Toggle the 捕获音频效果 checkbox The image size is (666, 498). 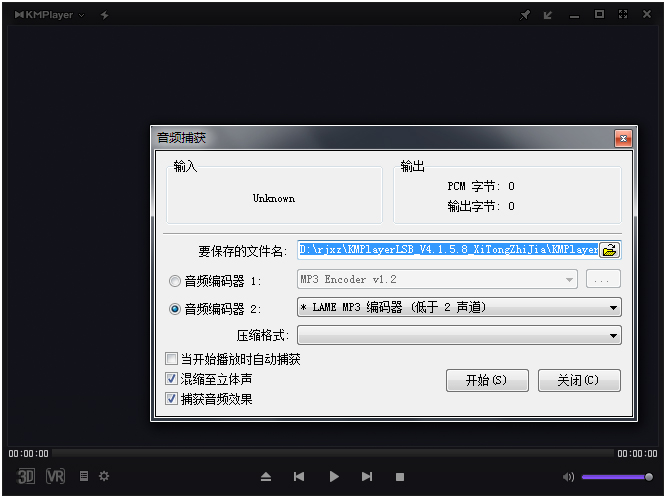[171, 399]
